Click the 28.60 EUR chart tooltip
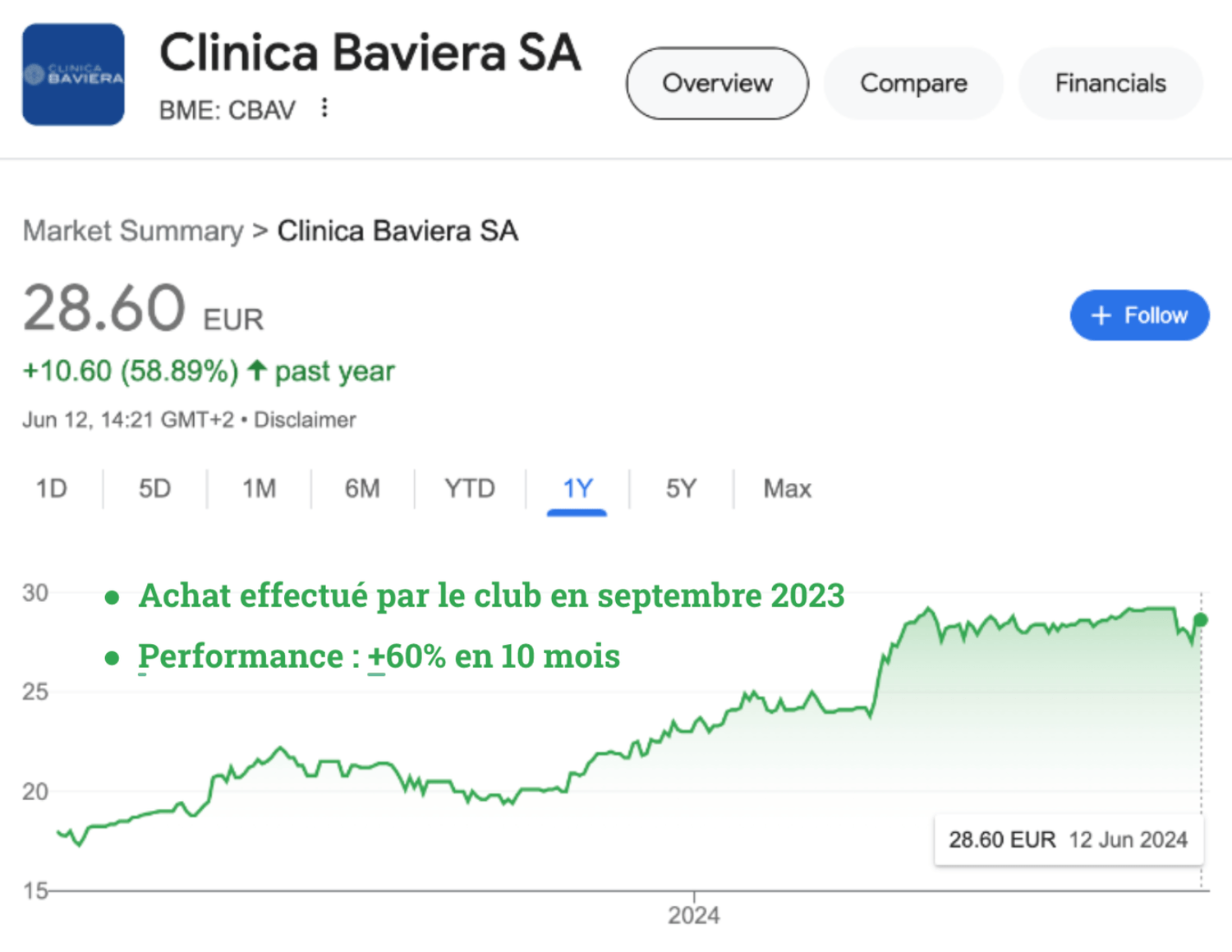1232x952 pixels. (x=1068, y=839)
